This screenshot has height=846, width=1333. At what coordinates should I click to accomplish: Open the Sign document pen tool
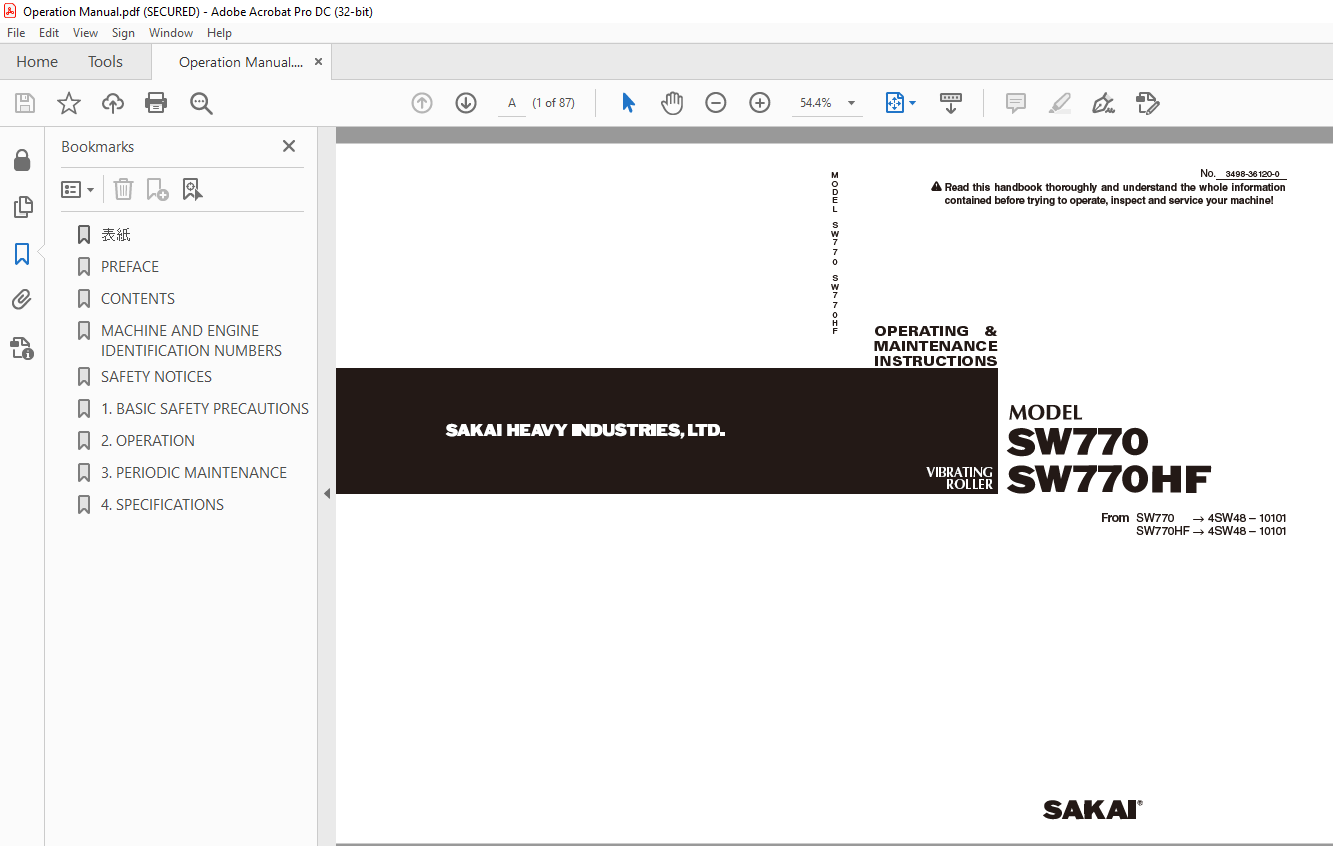[x=1104, y=103]
